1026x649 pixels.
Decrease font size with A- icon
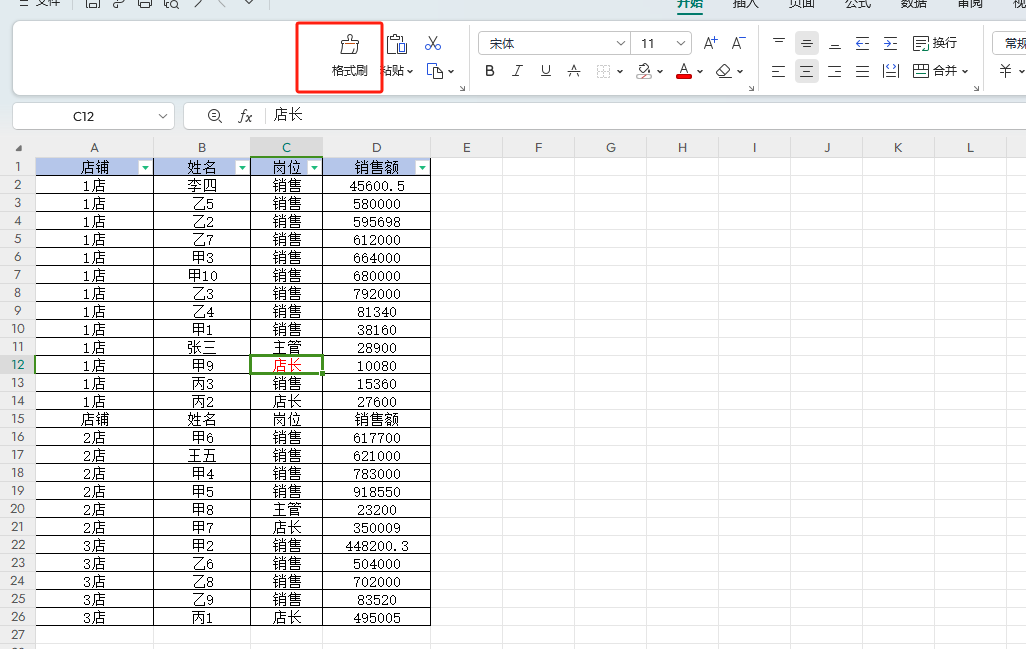[x=739, y=43]
